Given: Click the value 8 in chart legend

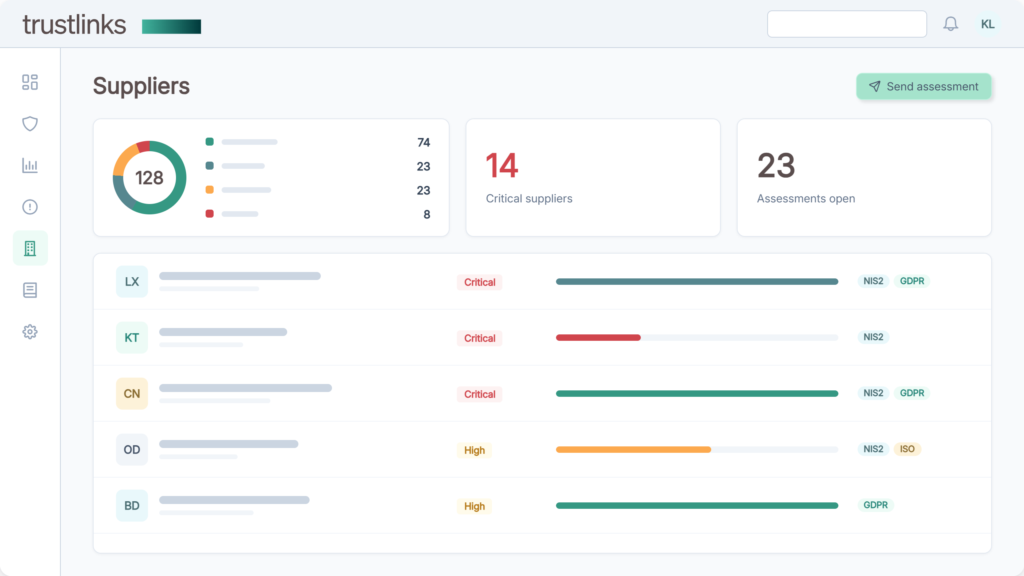Looking at the screenshot, I should click(x=426, y=214).
